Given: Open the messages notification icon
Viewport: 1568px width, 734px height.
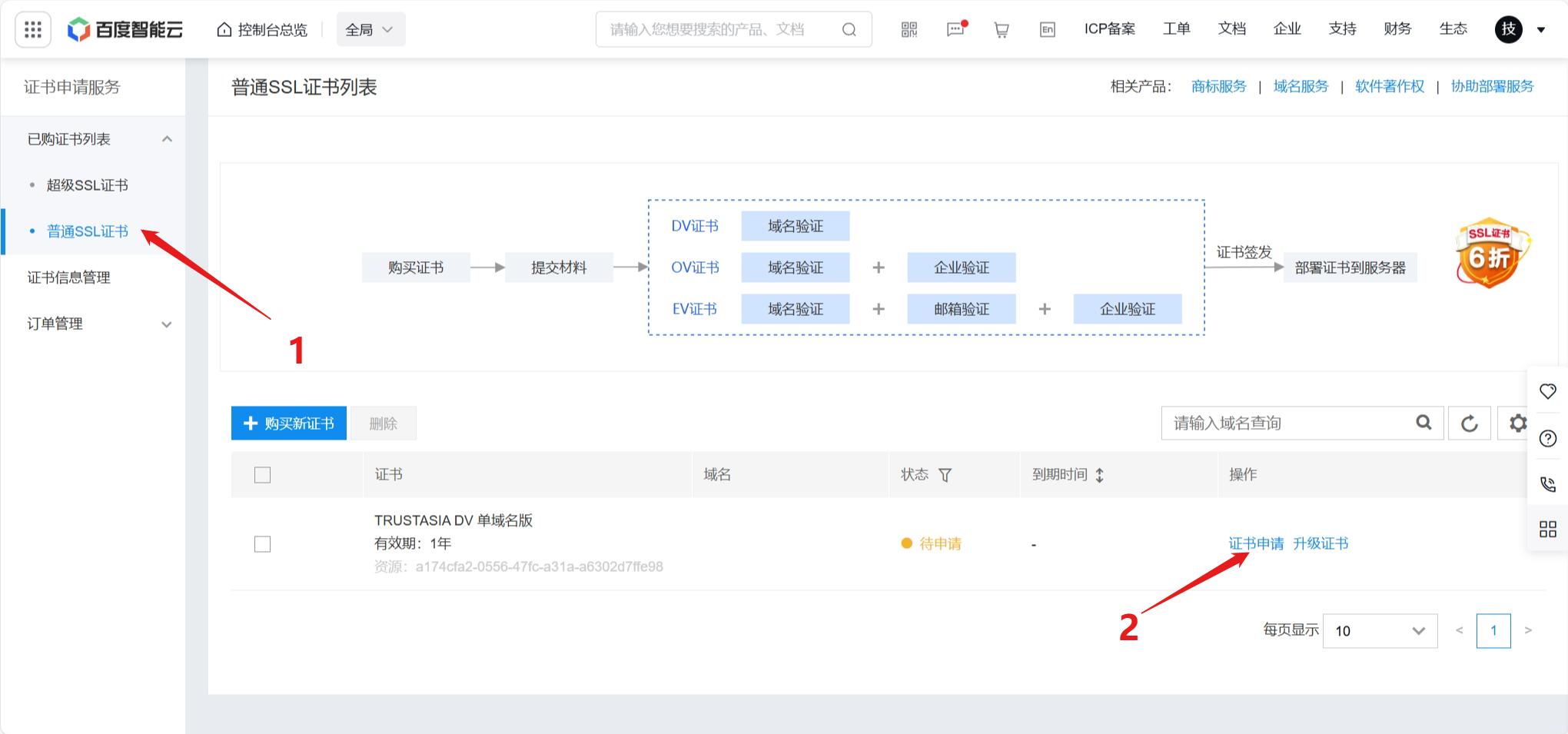Looking at the screenshot, I should (955, 29).
